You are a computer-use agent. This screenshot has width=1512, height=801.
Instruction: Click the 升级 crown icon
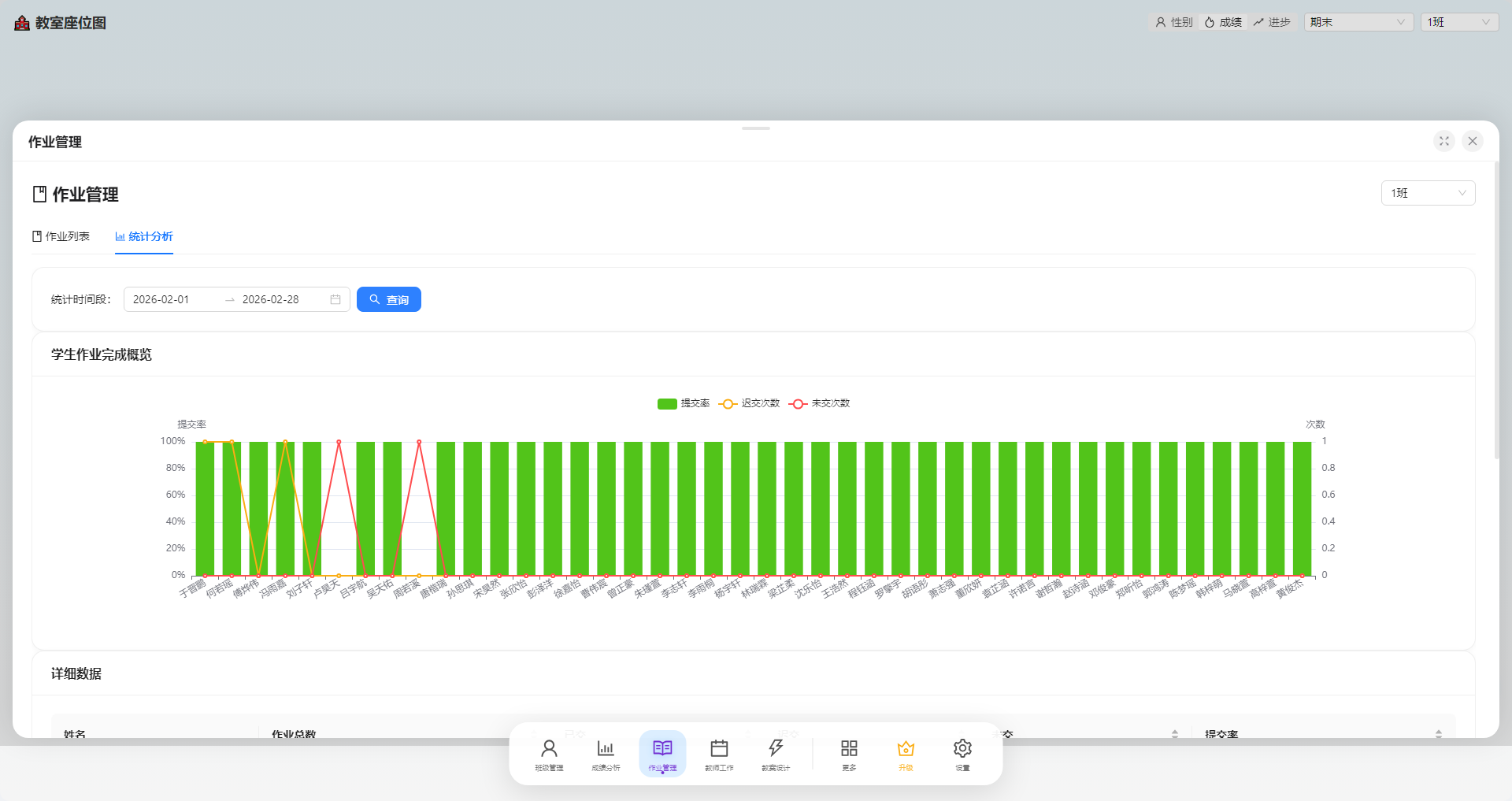click(906, 754)
